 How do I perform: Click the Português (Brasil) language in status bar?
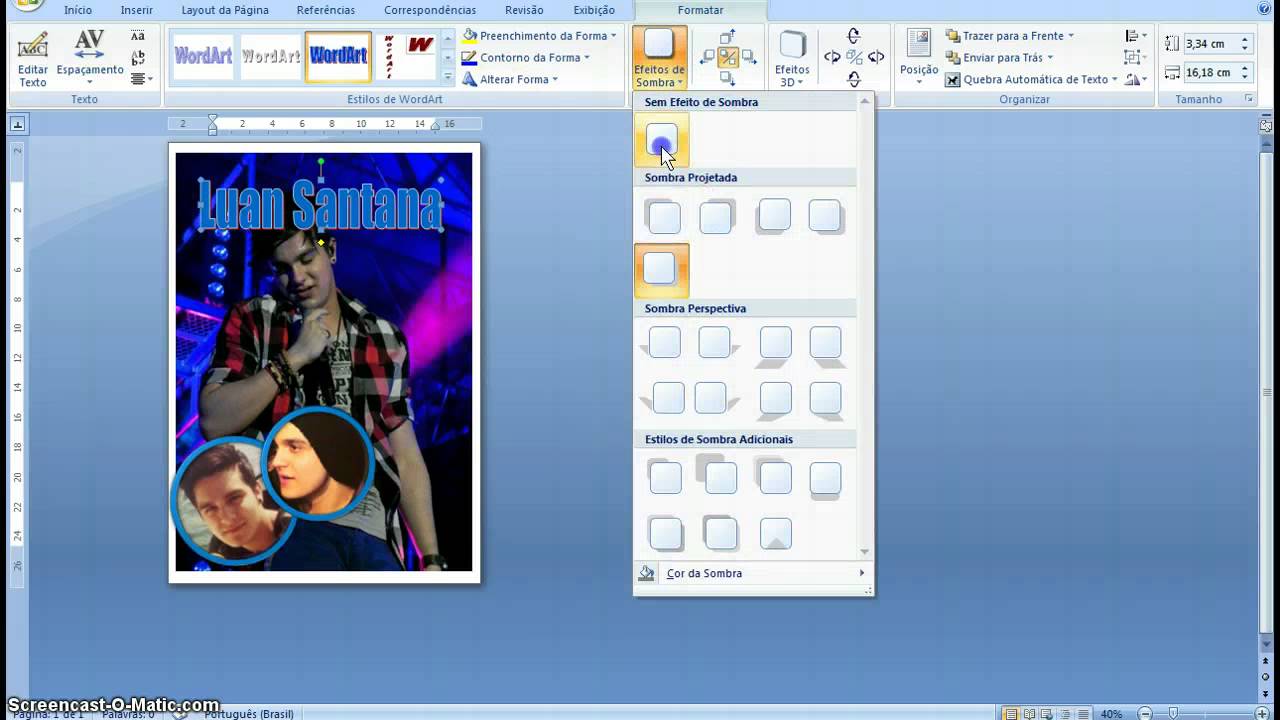(249, 714)
